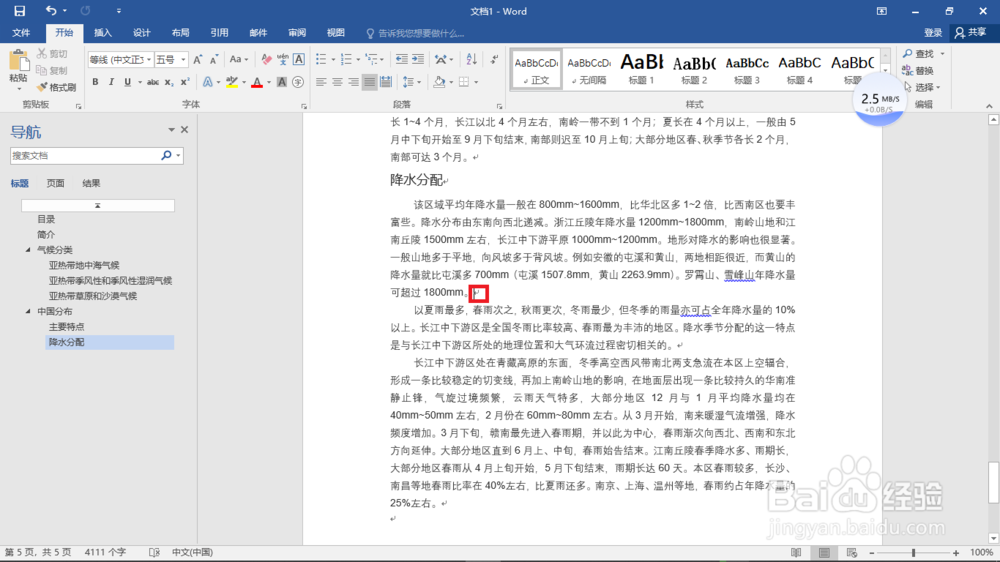The width and height of the screenshot is (1000, 562).
Task: Click the Shrink Font icon
Action: (x=214, y=59)
